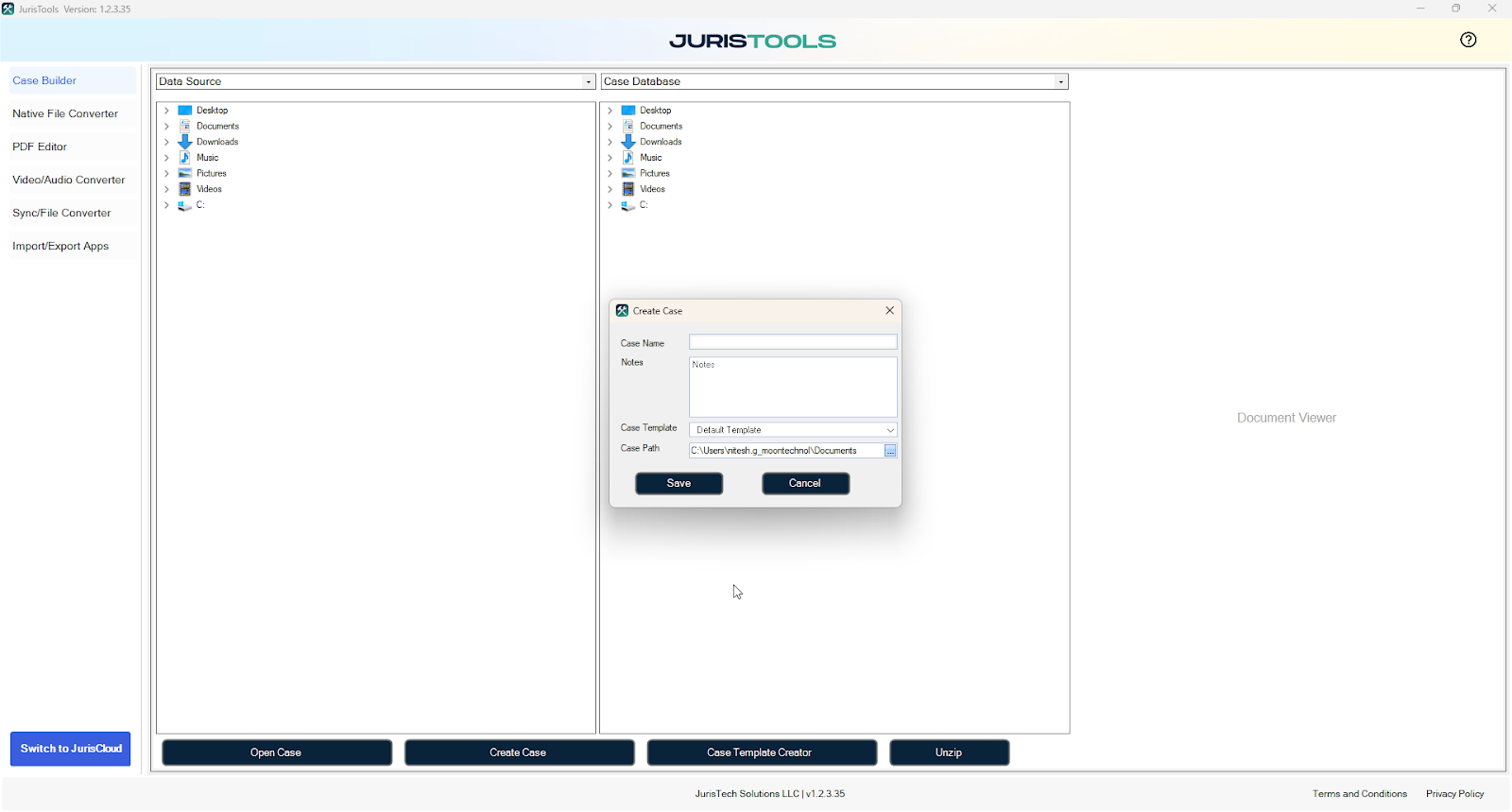This screenshot has height=812, width=1512.
Task: Select Videos folder icon in Data Source
Action: (x=185, y=189)
